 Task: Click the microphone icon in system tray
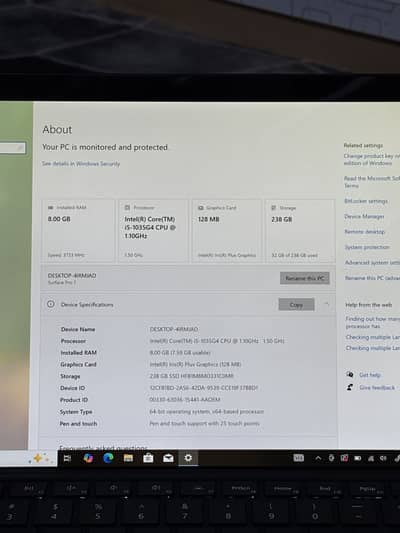coord(331,458)
